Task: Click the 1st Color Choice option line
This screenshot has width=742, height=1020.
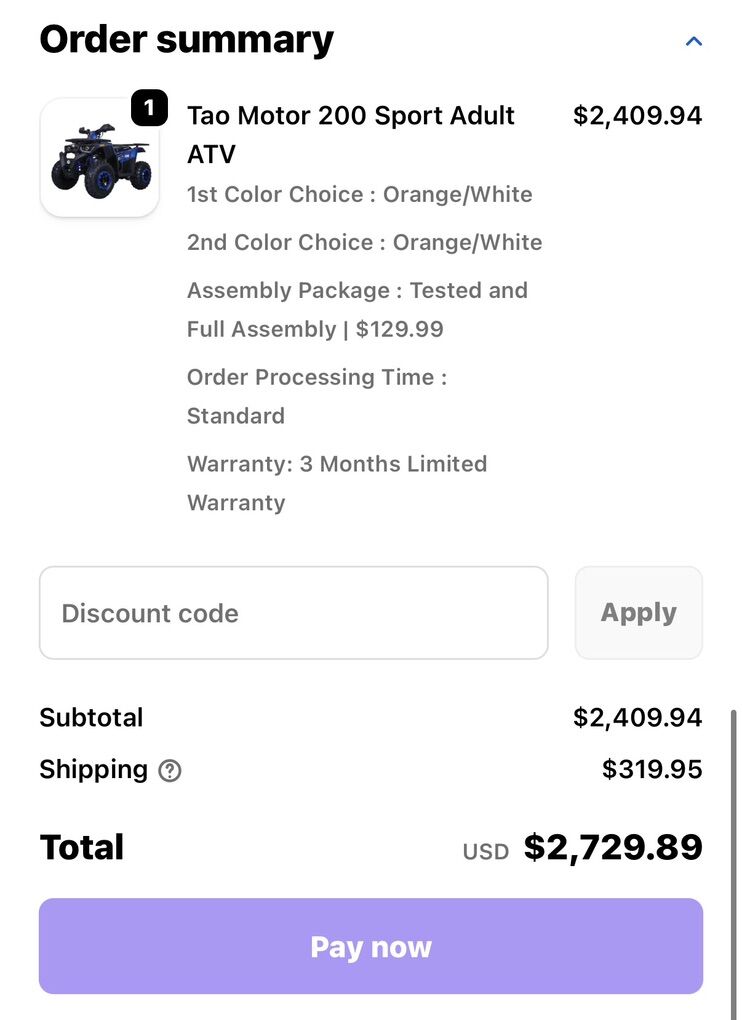Action: [359, 194]
